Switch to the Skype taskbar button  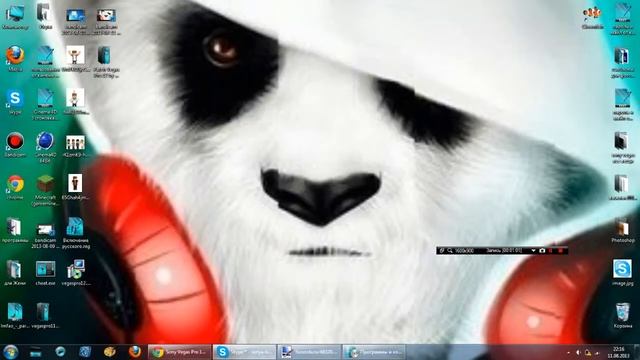click(244, 352)
